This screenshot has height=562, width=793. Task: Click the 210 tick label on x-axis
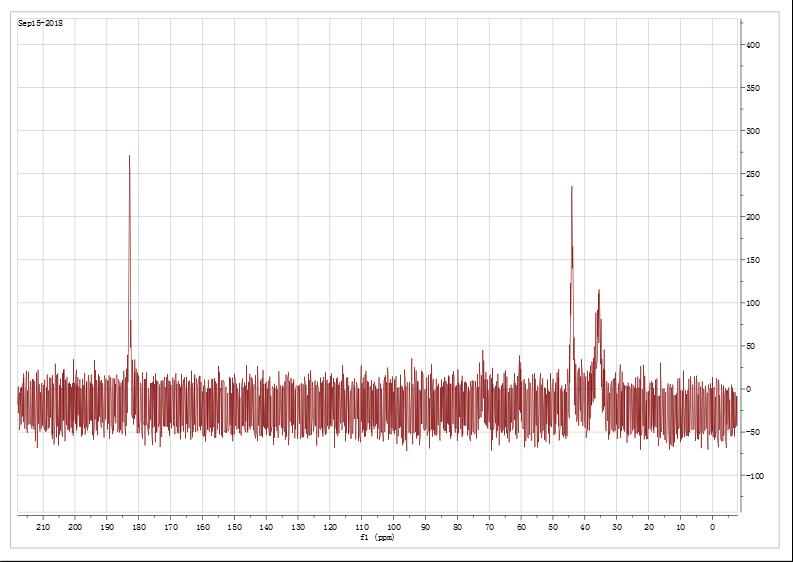[x=42, y=527]
